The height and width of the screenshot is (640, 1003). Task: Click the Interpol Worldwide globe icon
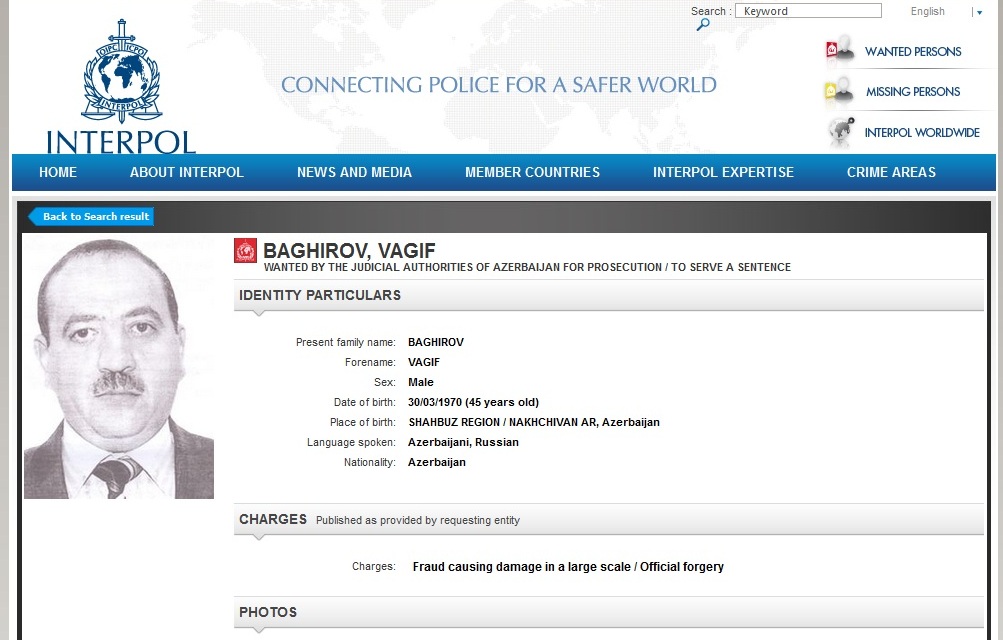tap(841, 131)
